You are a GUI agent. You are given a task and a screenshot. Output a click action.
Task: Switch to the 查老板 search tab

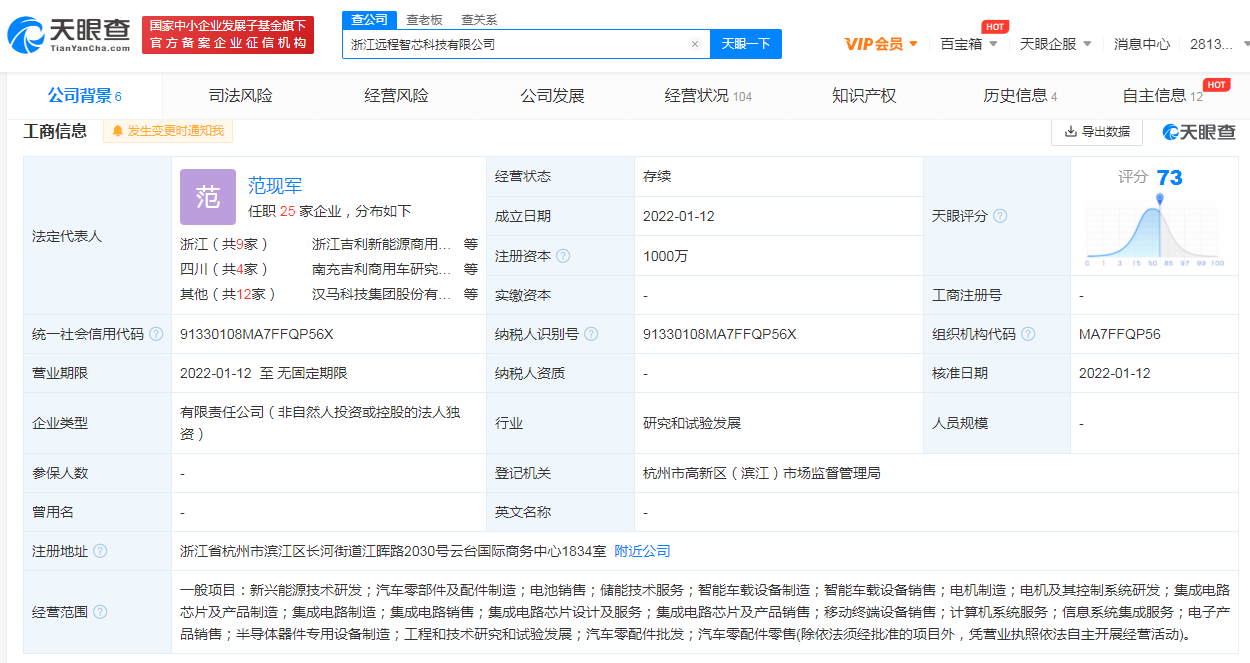(x=424, y=20)
